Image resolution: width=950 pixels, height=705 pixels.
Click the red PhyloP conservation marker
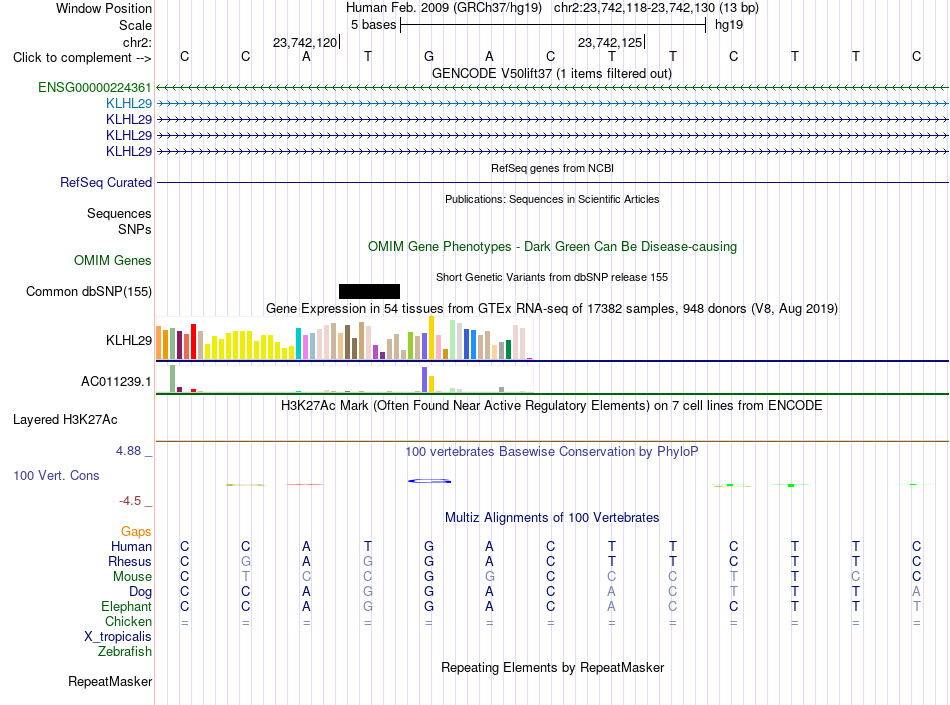(305, 485)
